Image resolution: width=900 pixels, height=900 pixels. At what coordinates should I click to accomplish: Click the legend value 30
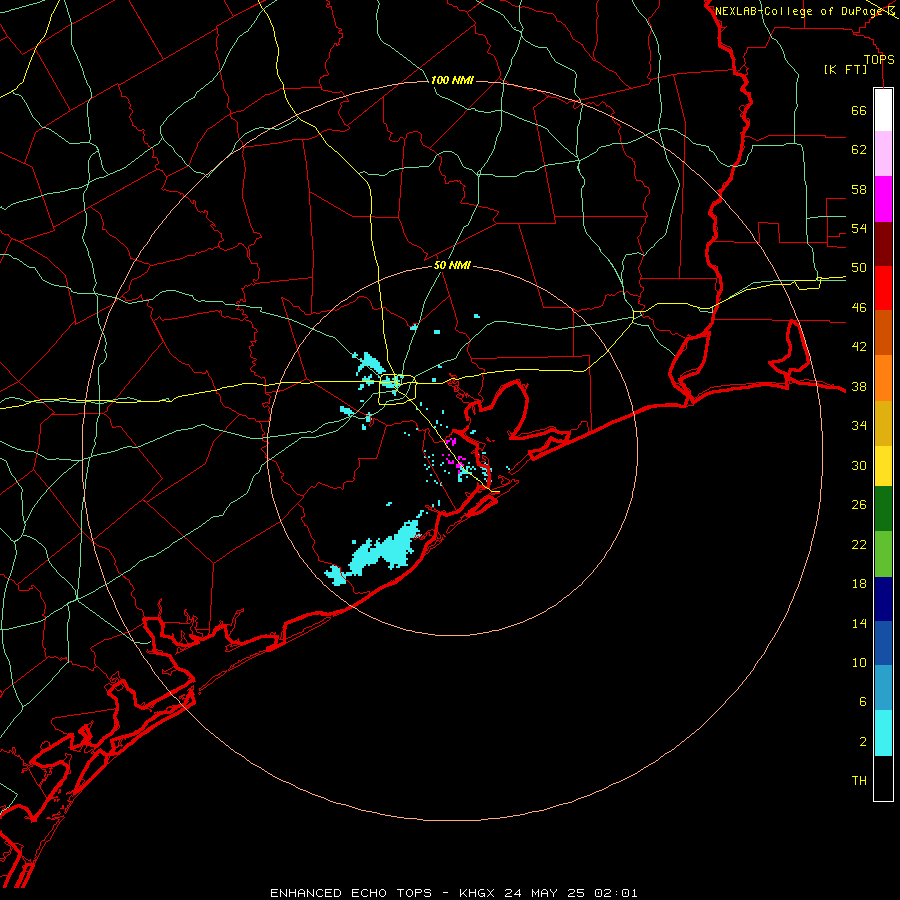(859, 465)
